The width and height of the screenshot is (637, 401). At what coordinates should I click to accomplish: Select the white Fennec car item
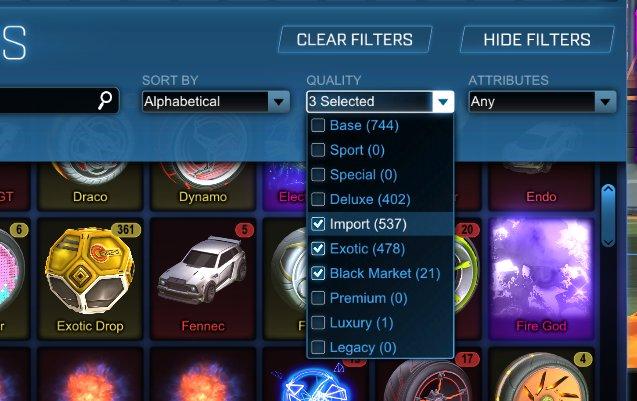coord(203,279)
